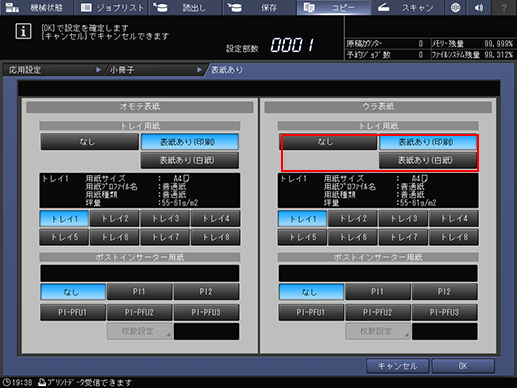This screenshot has width=517, height=388.
Task: Click the globe icon in top bar
Action: (x=455, y=7)
